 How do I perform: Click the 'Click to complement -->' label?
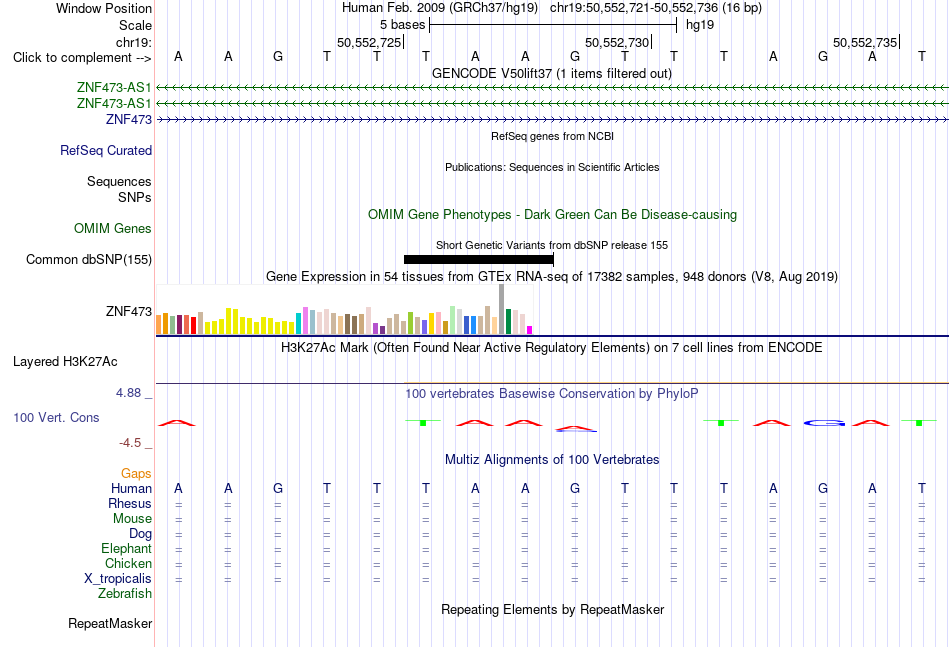82,58
